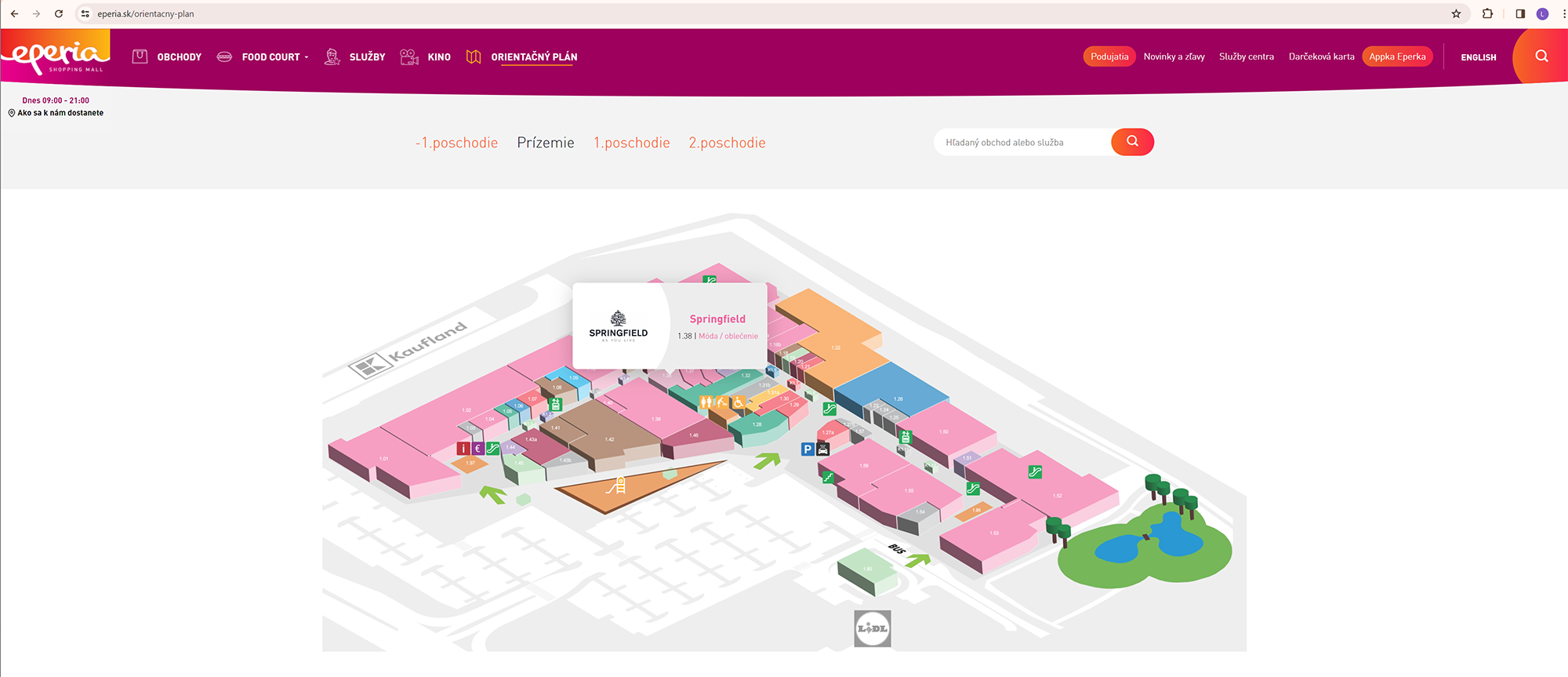This screenshot has height=677, width=1568.
Task: Click the elevator icon beside unit 1.50
Action: pyautogui.click(x=906, y=437)
